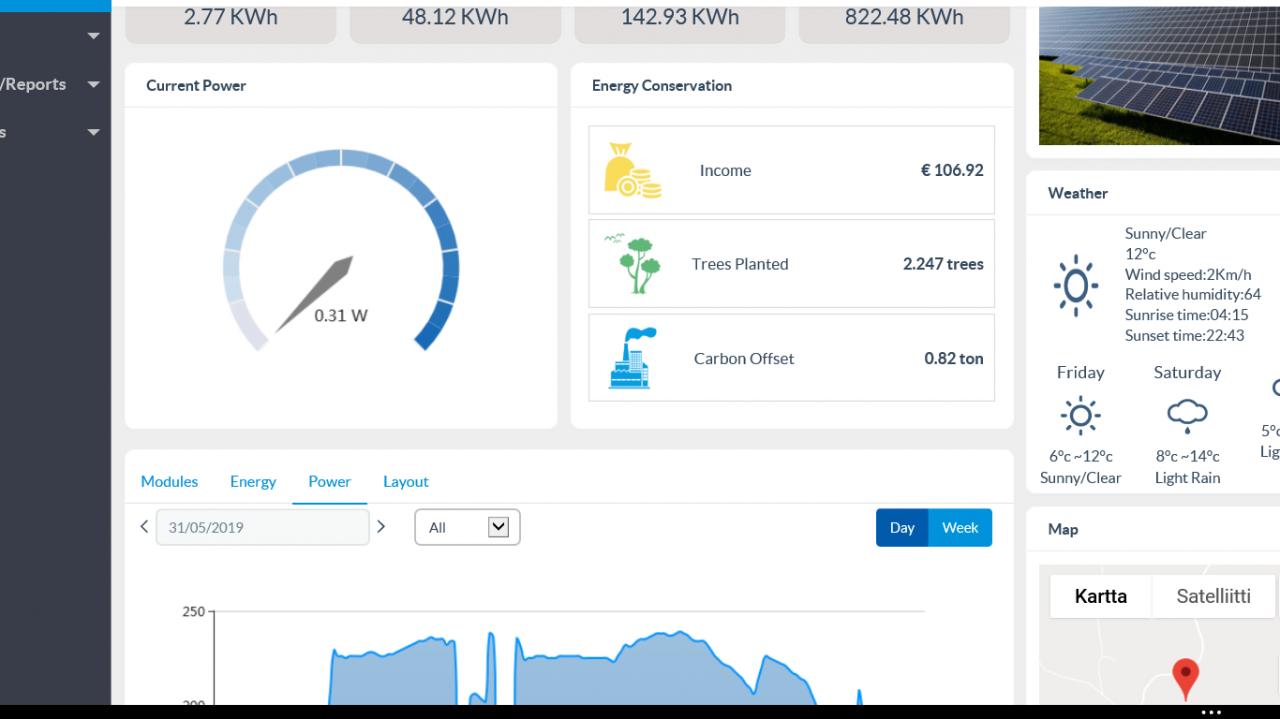The width and height of the screenshot is (1280, 719).
Task: Switch the map to Satelliitti view
Action: coord(1213,596)
